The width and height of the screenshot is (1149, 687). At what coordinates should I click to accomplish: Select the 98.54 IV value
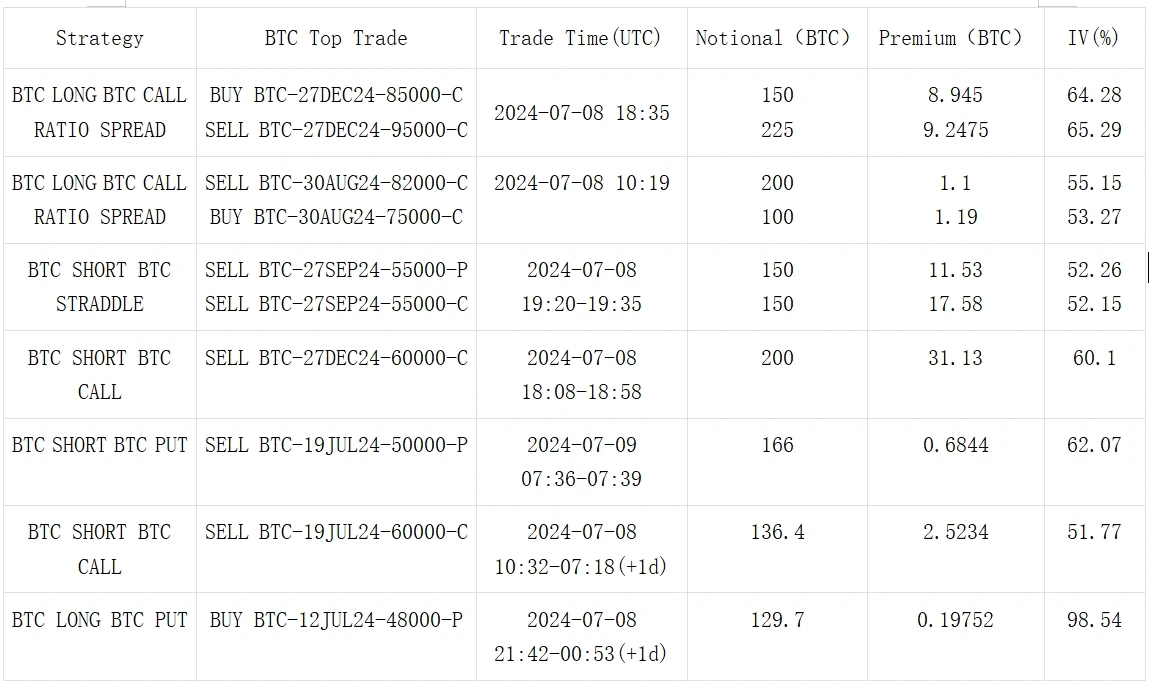click(x=1094, y=620)
